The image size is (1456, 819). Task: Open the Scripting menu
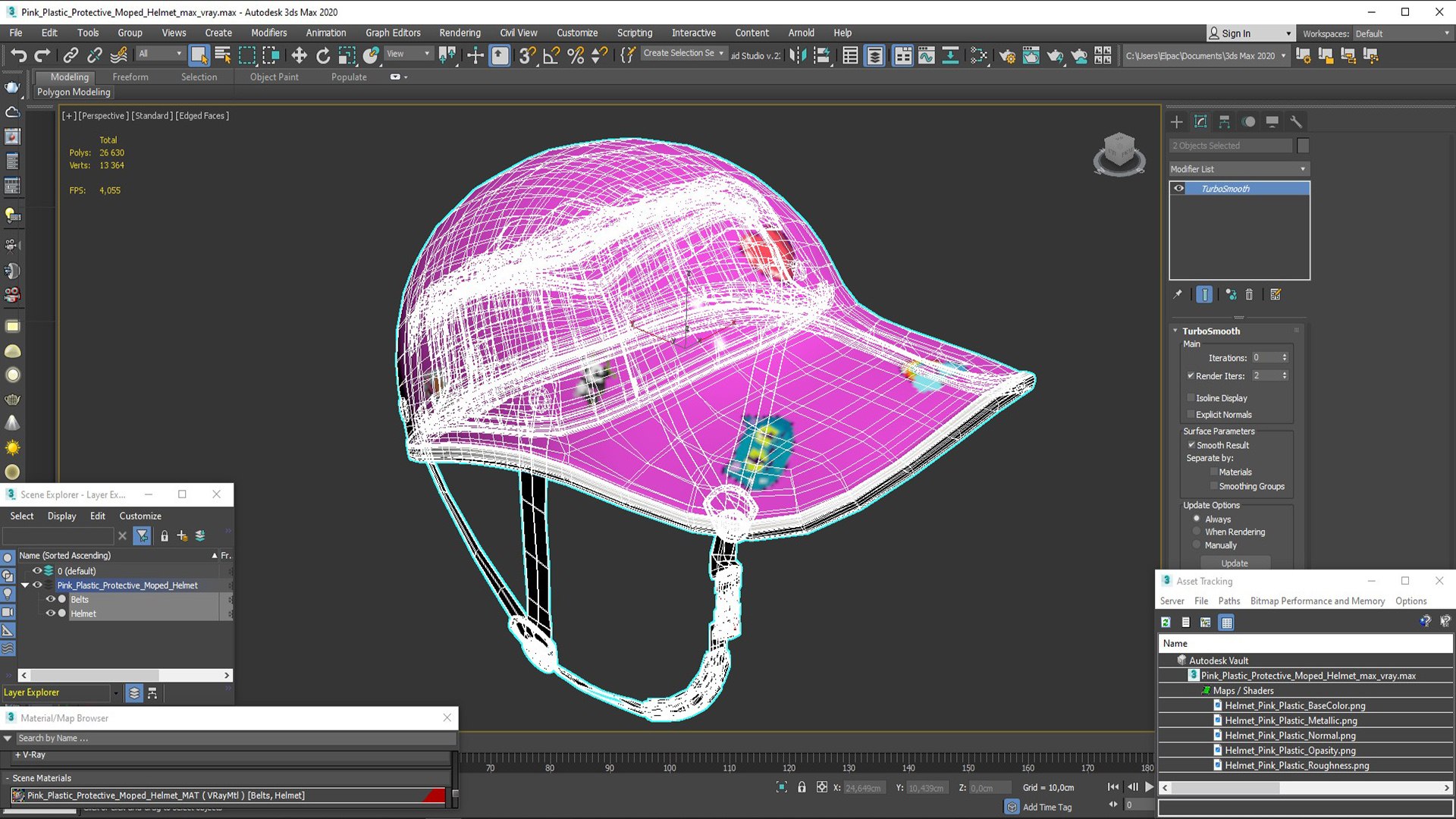tap(634, 33)
